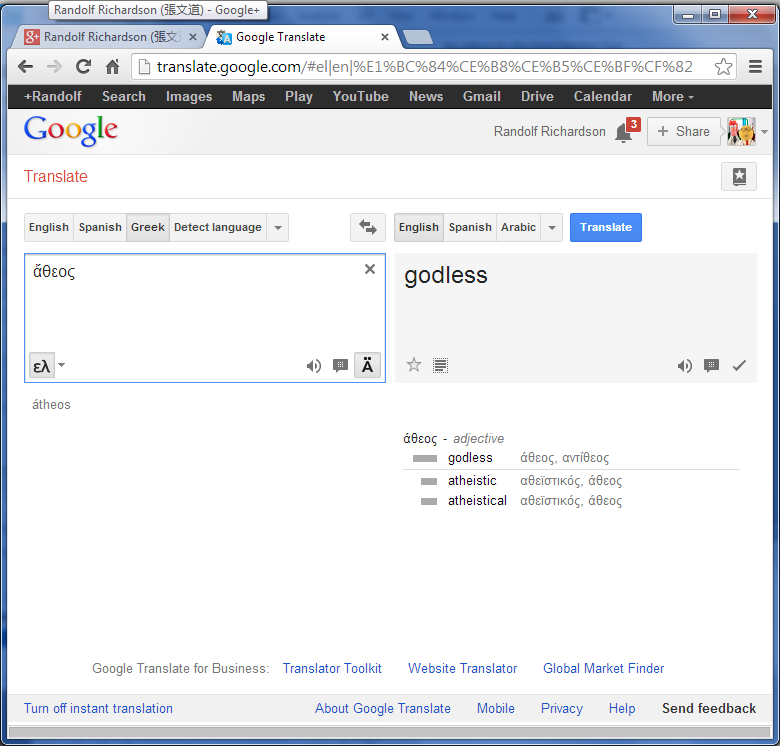This screenshot has width=780, height=746.
Task: Click Randolf Richardson profile avatar
Action: click(x=741, y=131)
